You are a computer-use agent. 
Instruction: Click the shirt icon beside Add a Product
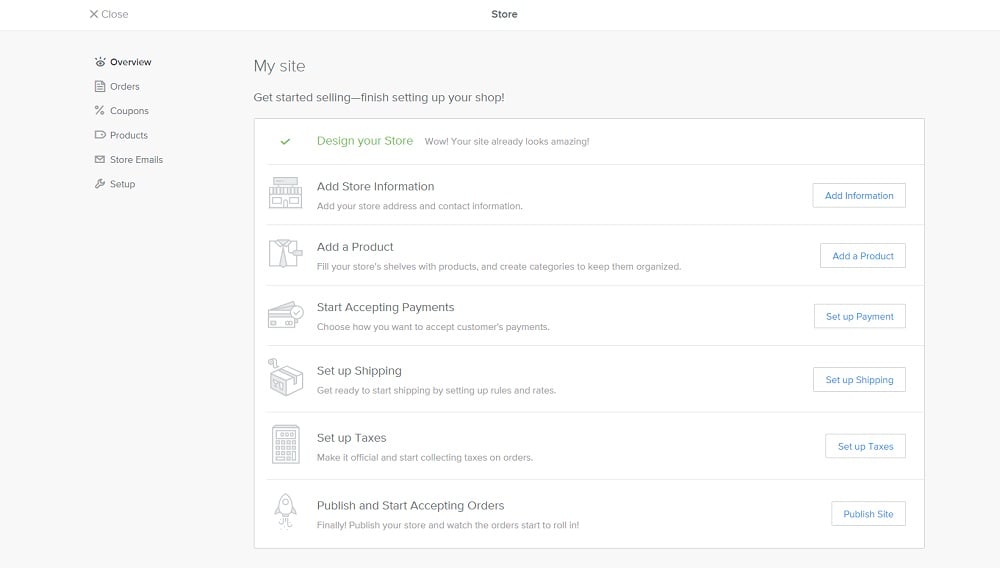(285, 254)
